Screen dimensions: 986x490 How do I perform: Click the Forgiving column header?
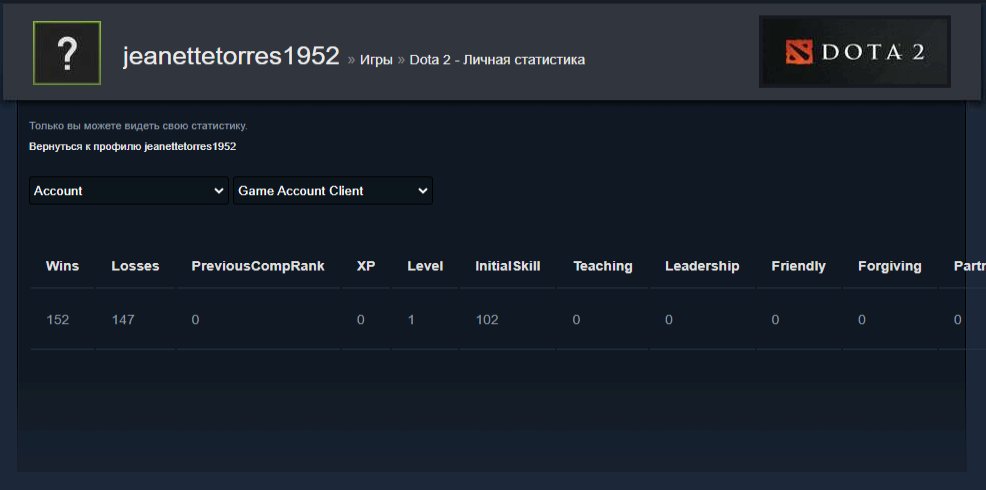point(890,266)
